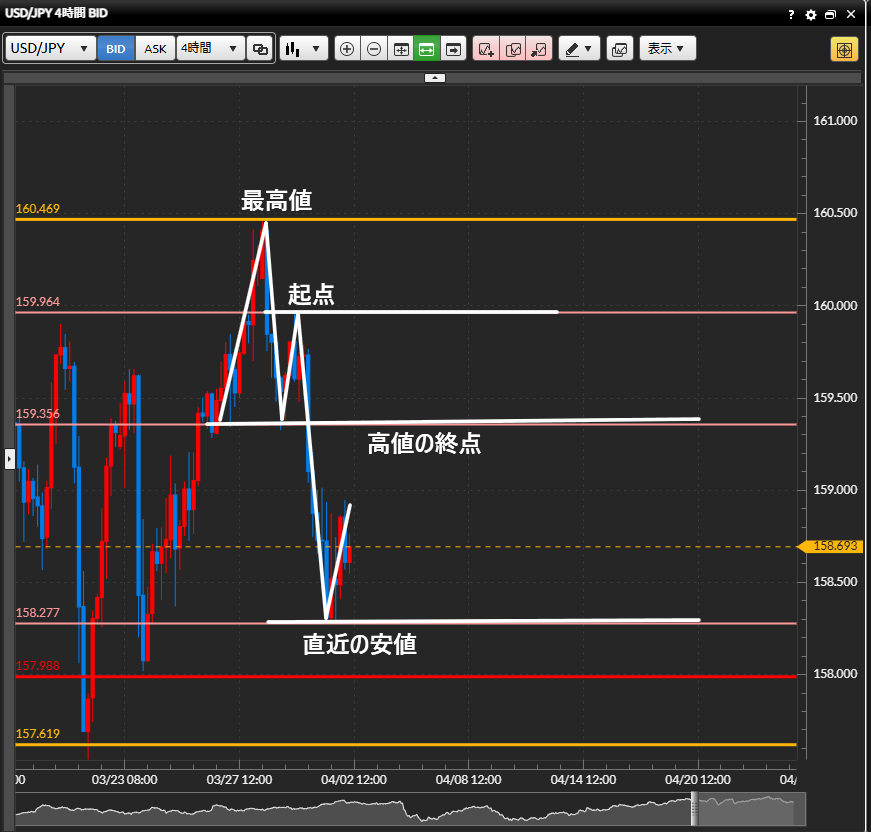Screen dimensions: 871x832
Task: Switch the price display to BID
Action: pos(116,49)
